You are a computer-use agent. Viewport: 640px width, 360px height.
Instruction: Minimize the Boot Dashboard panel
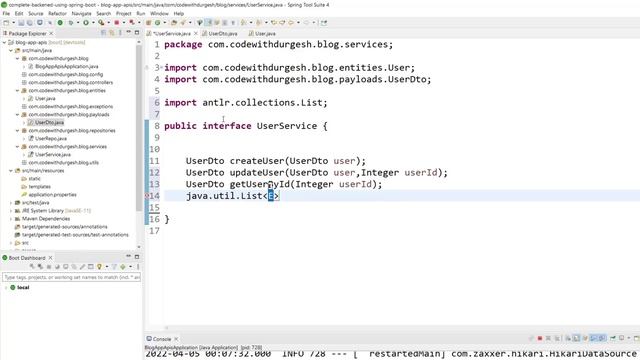coord(128,256)
